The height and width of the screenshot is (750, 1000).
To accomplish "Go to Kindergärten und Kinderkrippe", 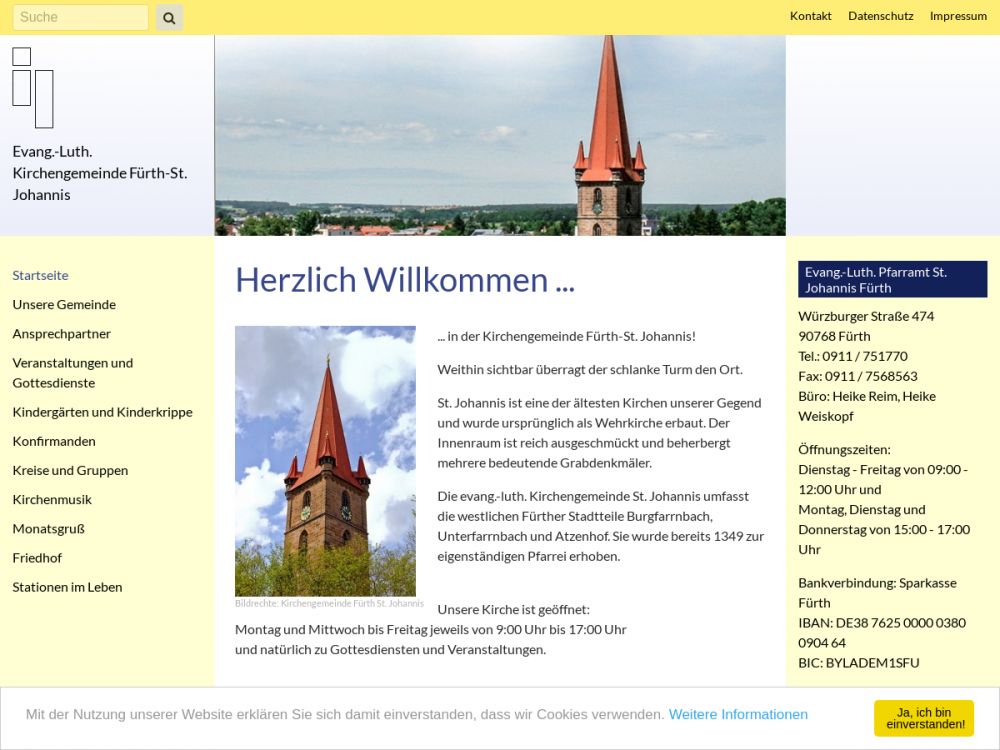I will 102,412.
